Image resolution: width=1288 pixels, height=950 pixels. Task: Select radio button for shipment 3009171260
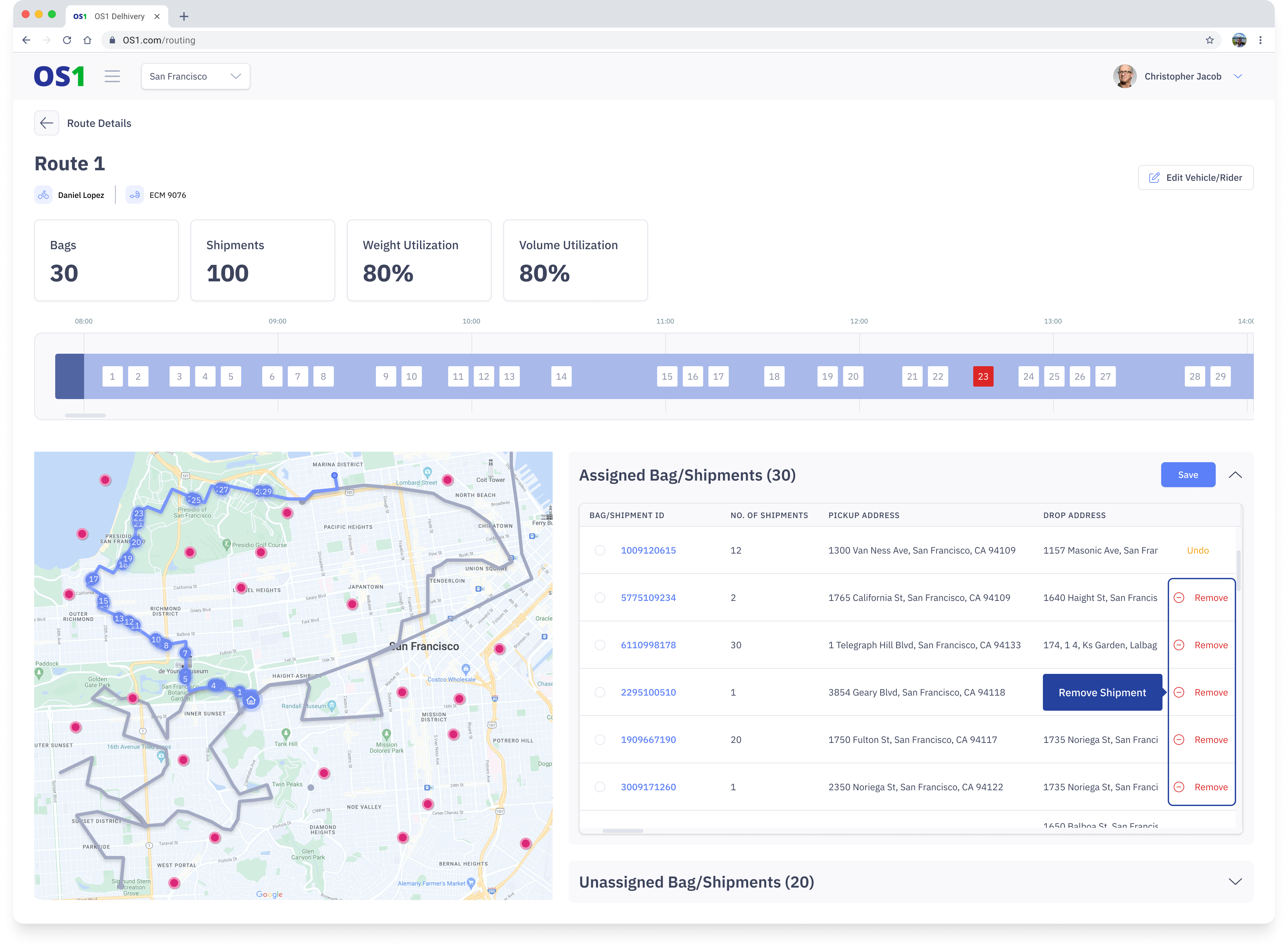pos(599,787)
